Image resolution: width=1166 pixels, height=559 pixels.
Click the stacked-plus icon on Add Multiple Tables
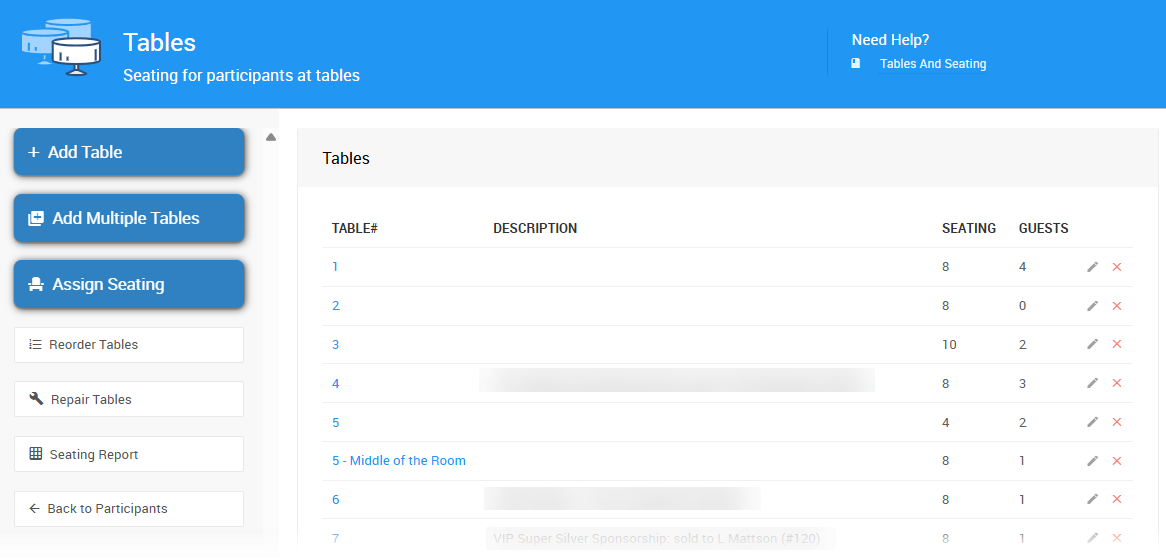(x=35, y=219)
